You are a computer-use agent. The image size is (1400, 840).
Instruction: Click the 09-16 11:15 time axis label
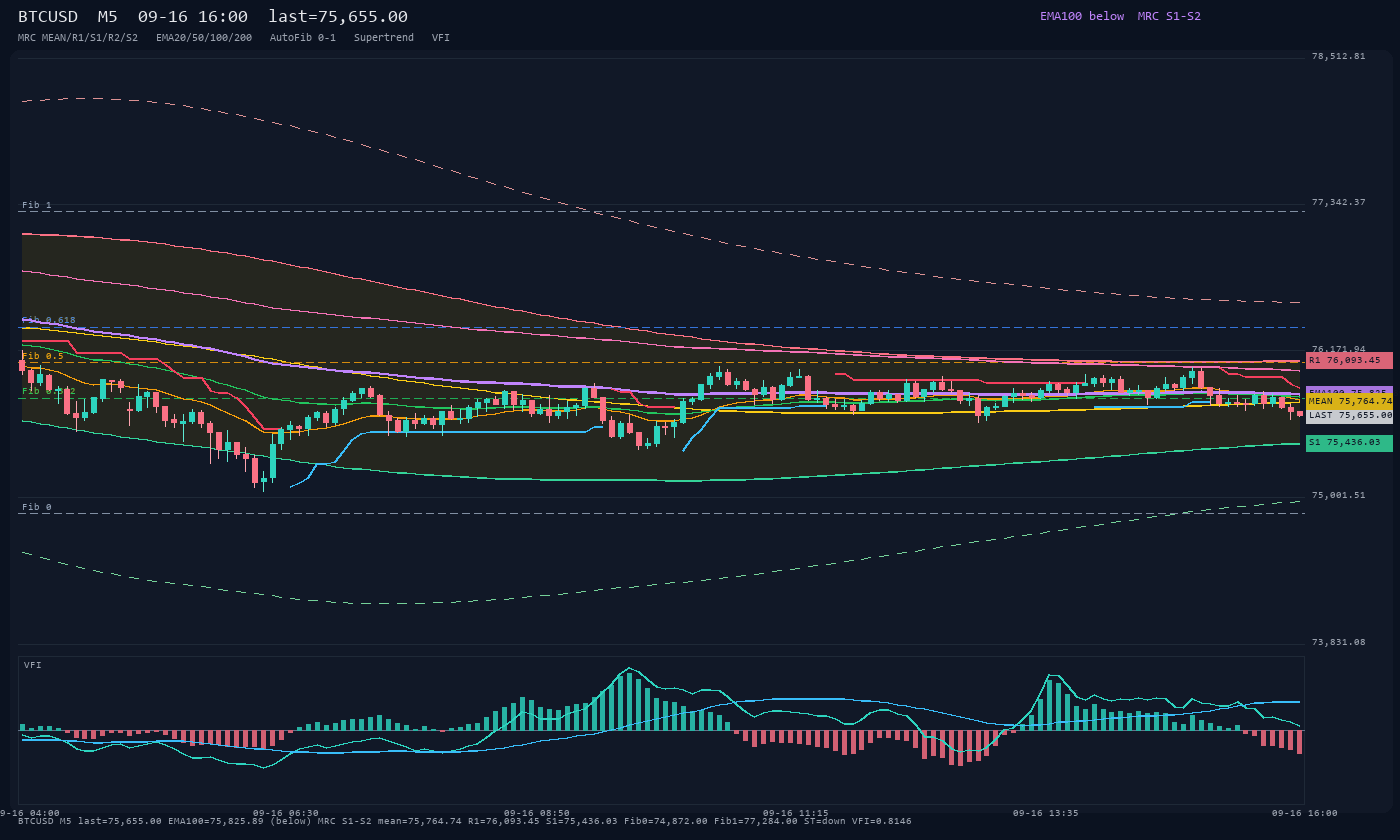click(795, 813)
